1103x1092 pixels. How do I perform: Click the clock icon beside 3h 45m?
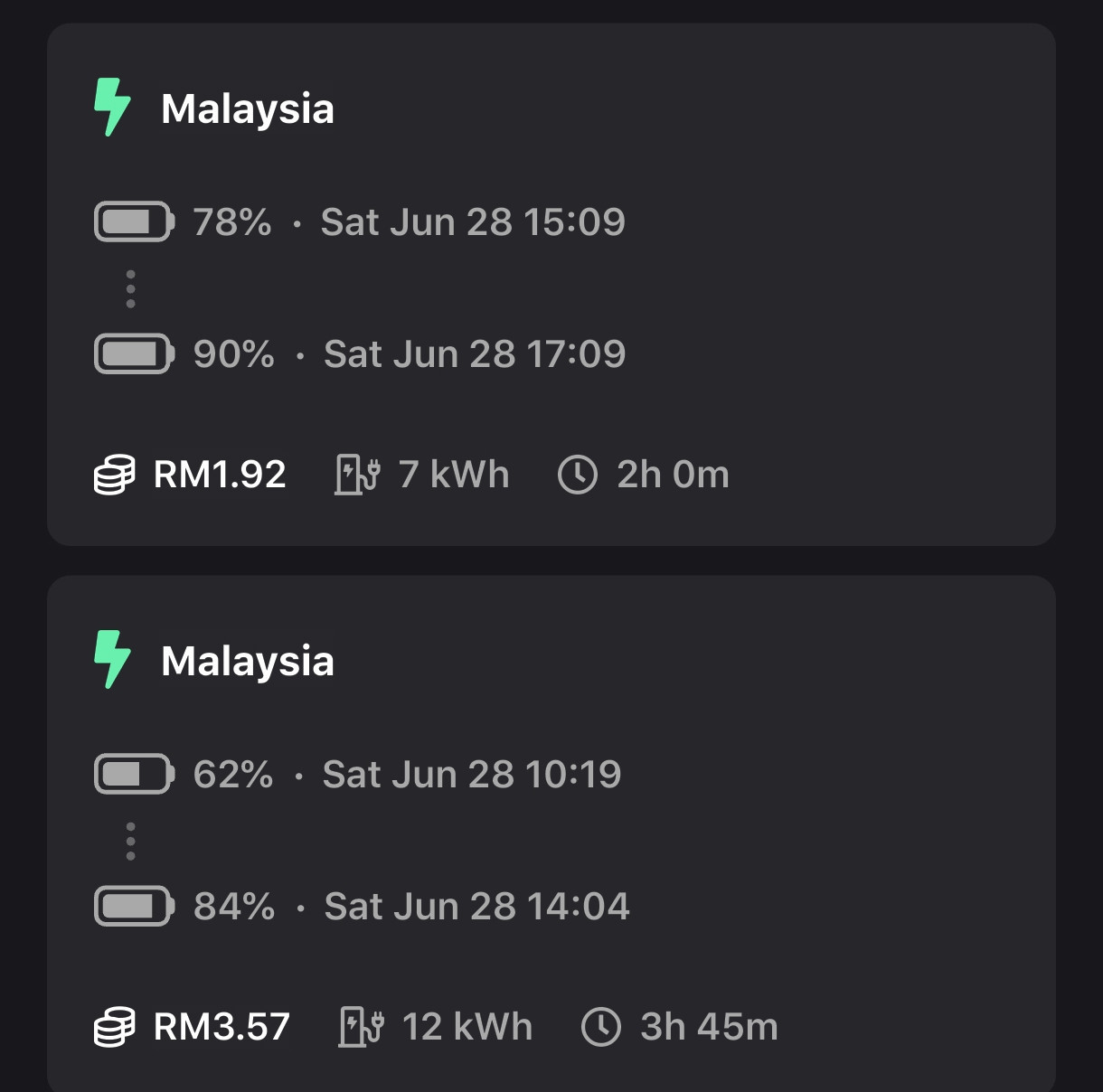coord(601,1027)
